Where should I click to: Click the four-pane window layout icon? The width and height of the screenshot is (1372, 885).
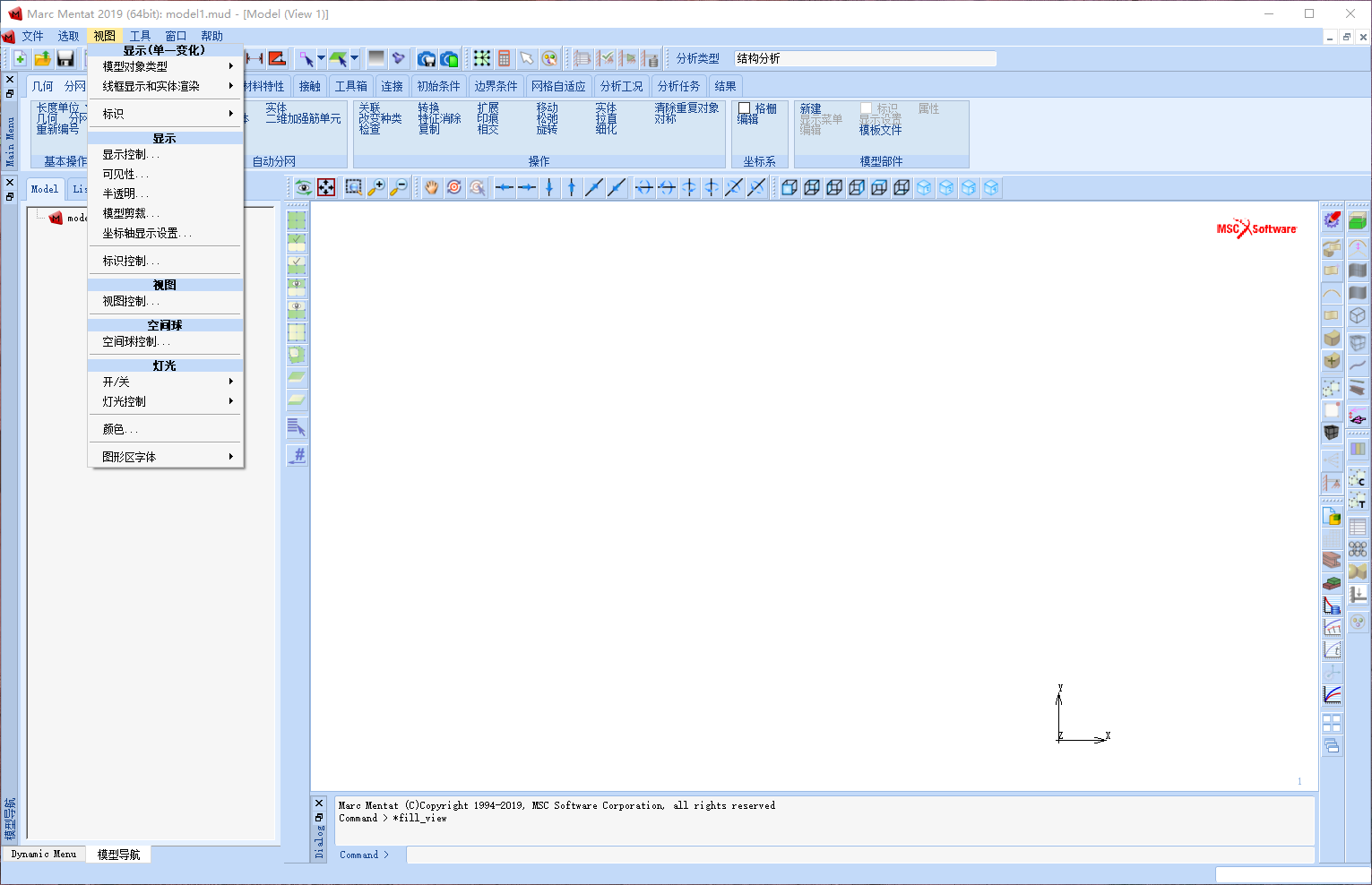pos(1333,722)
